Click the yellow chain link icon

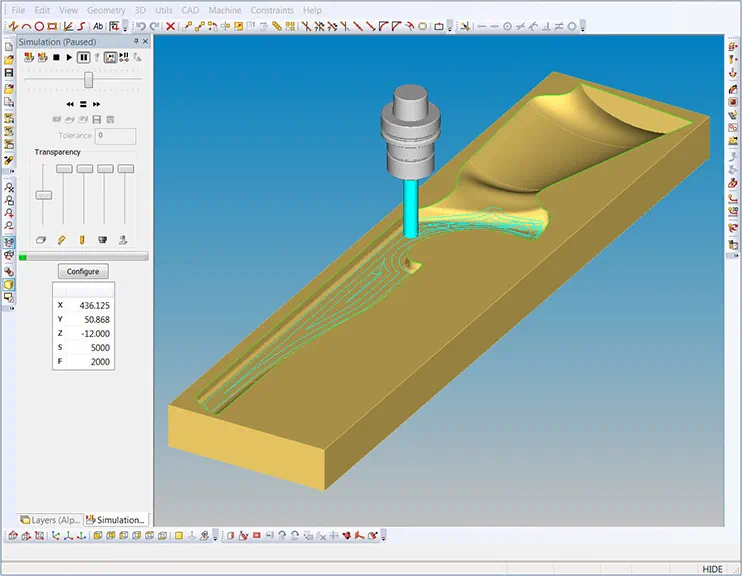coord(277,27)
